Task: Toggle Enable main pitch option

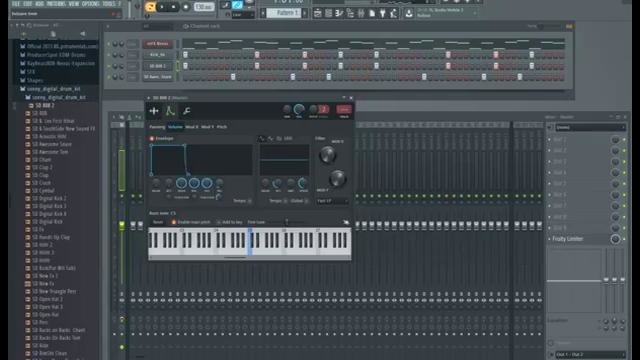Action: pyautogui.click(x=174, y=222)
